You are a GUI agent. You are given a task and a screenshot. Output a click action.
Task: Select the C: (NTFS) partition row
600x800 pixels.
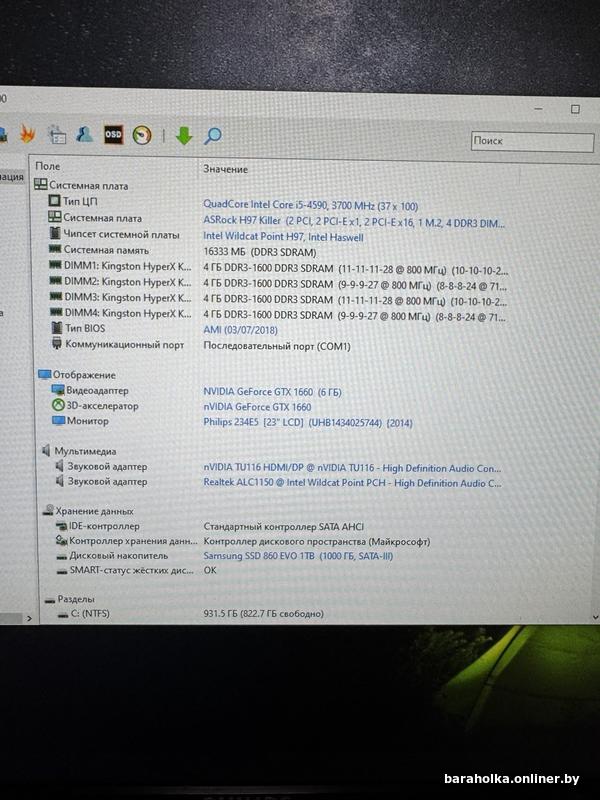pos(84,613)
